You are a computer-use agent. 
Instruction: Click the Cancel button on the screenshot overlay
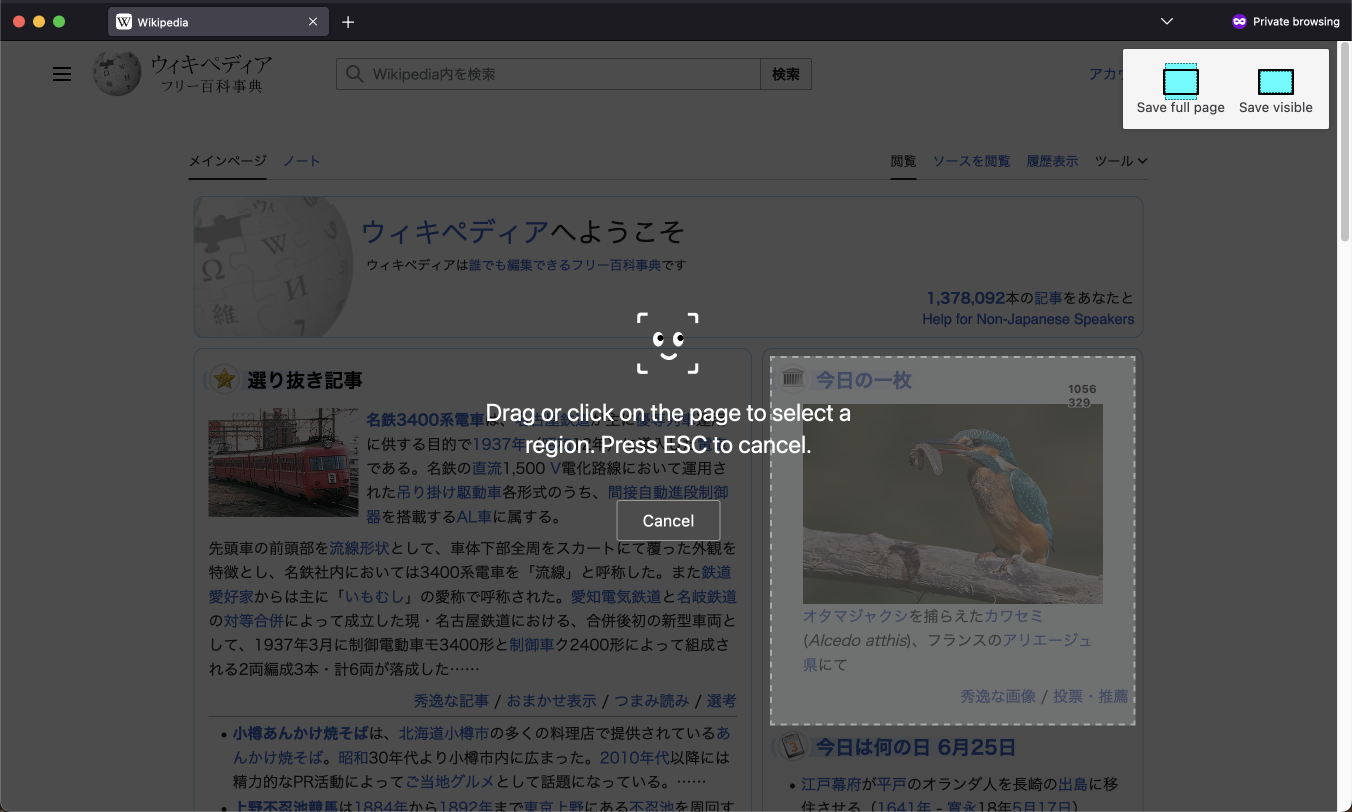click(668, 520)
